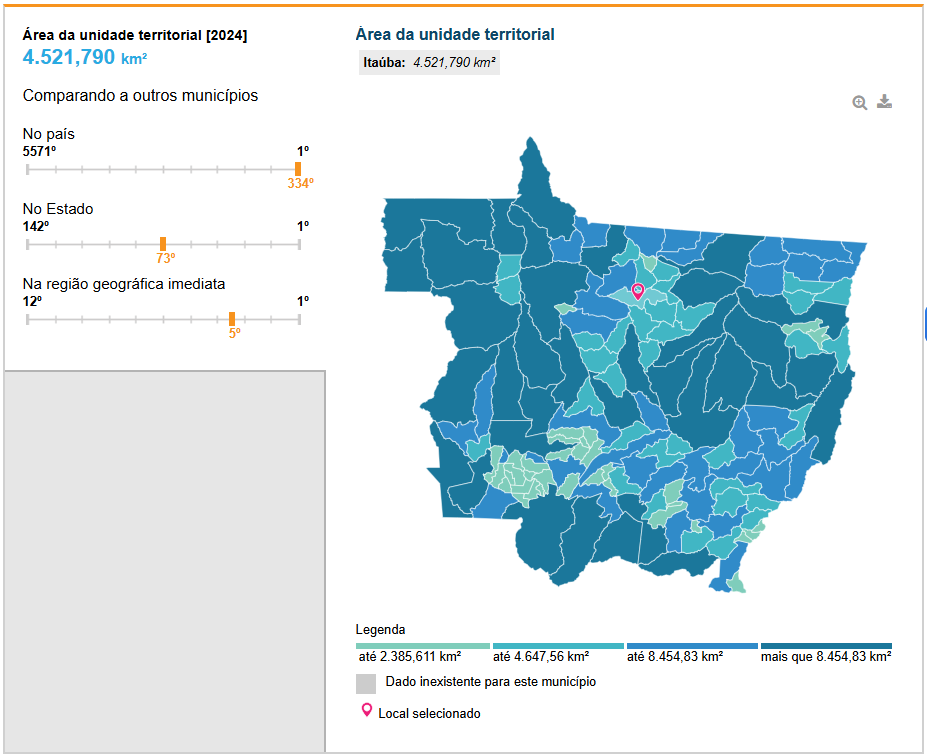
Task: Click the gray 'Dado inexistente' legend square
Action: point(366,683)
